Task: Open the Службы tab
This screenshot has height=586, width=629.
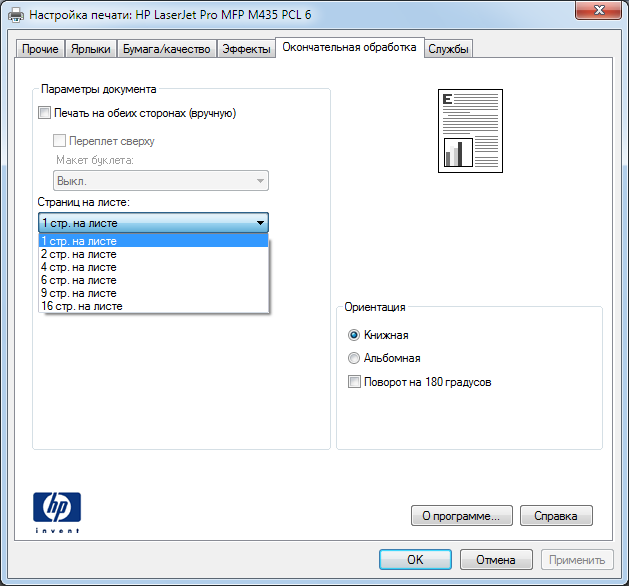Action: [x=448, y=49]
